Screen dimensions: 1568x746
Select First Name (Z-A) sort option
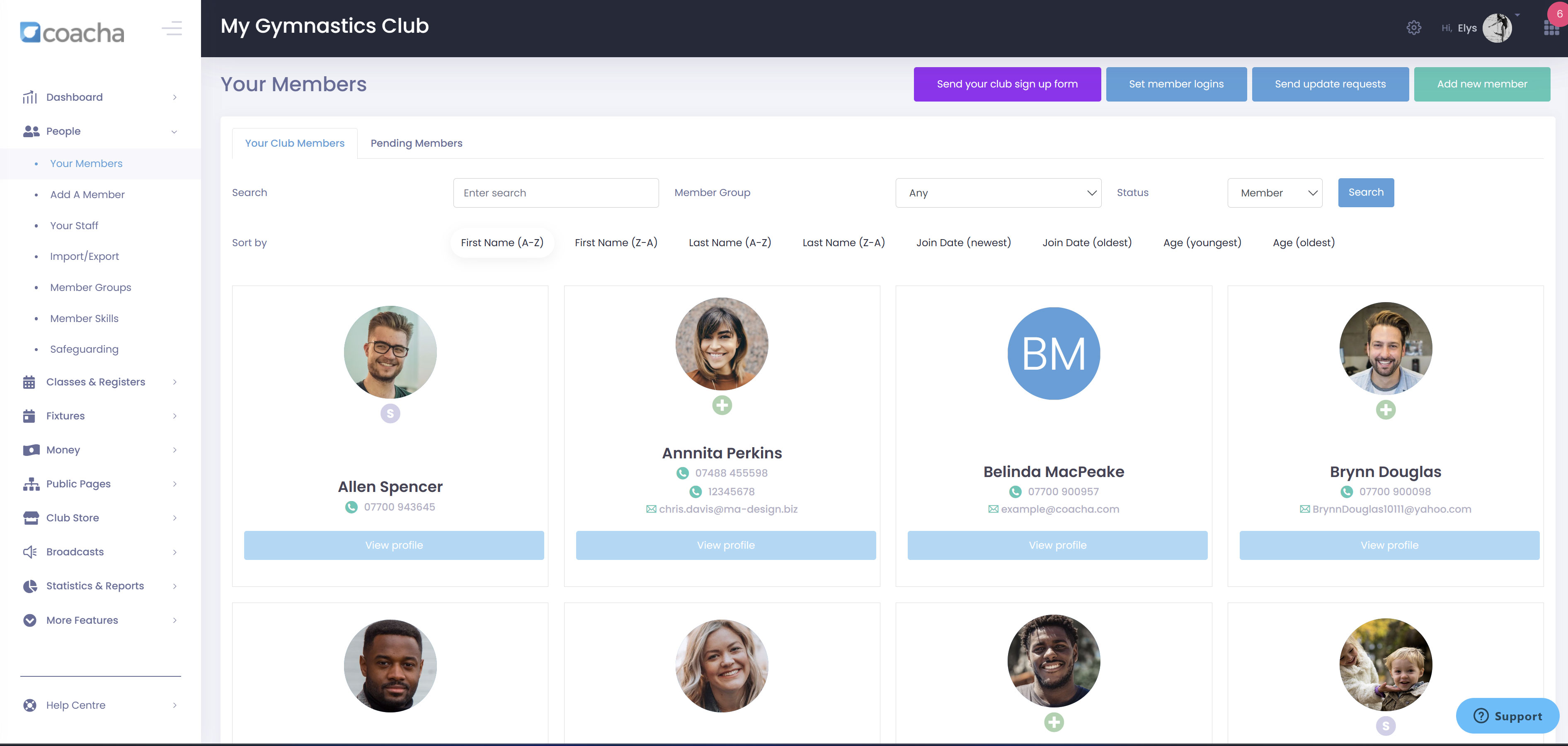[x=616, y=243]
